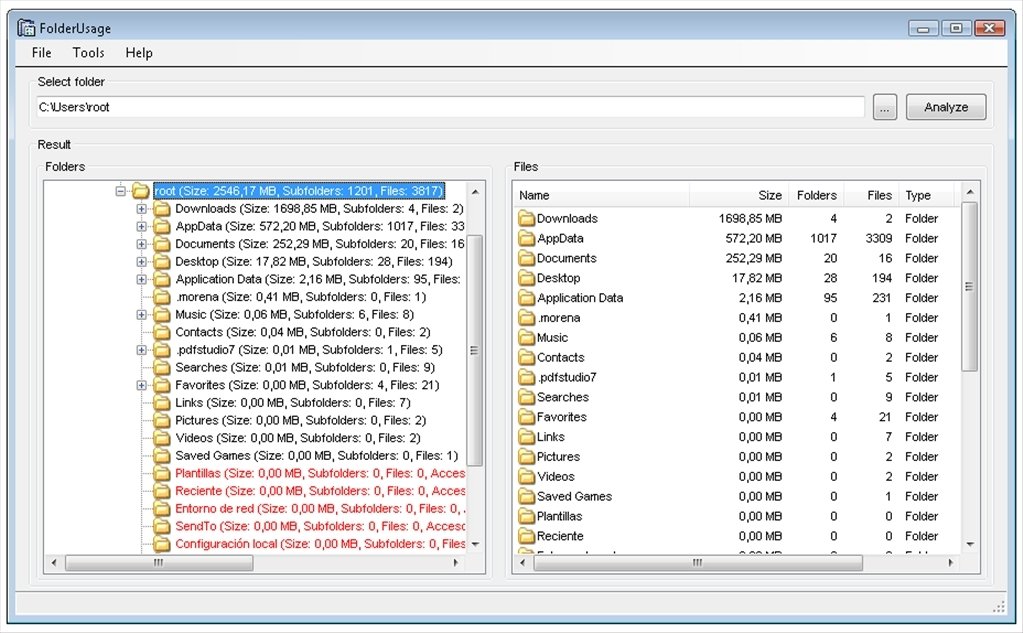Image resolution: width=1023 pixels, height=633 pixels.
Task: Select the Configuración local tree row
Action: coord(320,544)
